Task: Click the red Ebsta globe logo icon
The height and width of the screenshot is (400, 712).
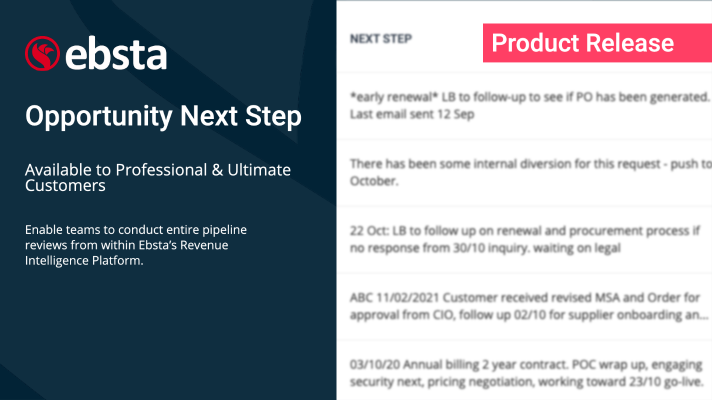Action: [41, 53]
